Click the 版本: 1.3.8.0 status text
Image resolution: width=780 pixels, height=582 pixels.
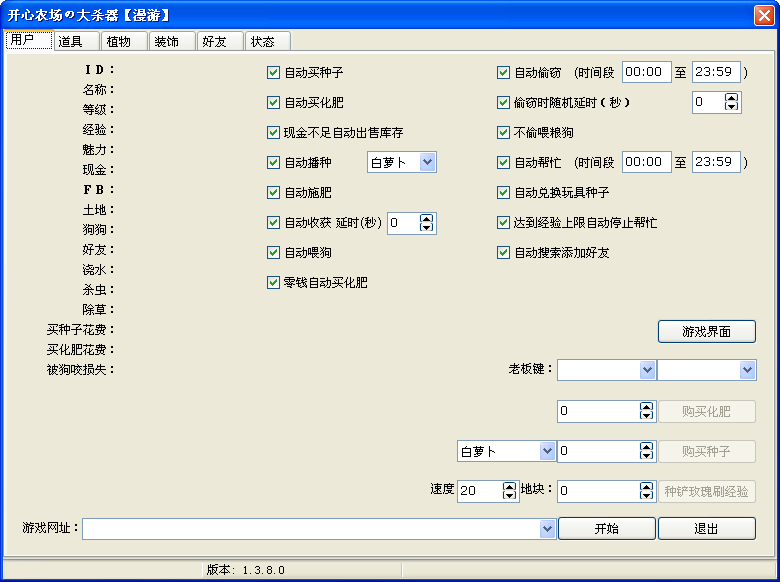(x=246, y=570)
